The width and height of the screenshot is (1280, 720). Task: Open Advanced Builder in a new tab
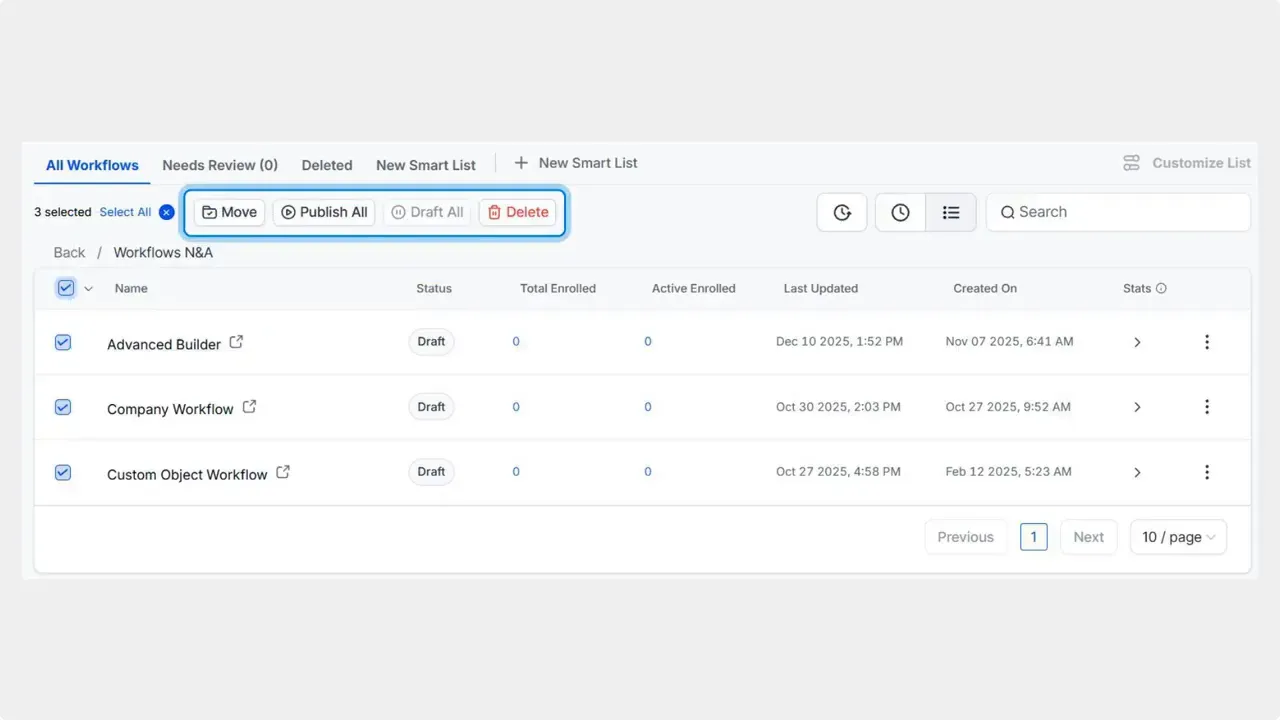coord(235,341)
